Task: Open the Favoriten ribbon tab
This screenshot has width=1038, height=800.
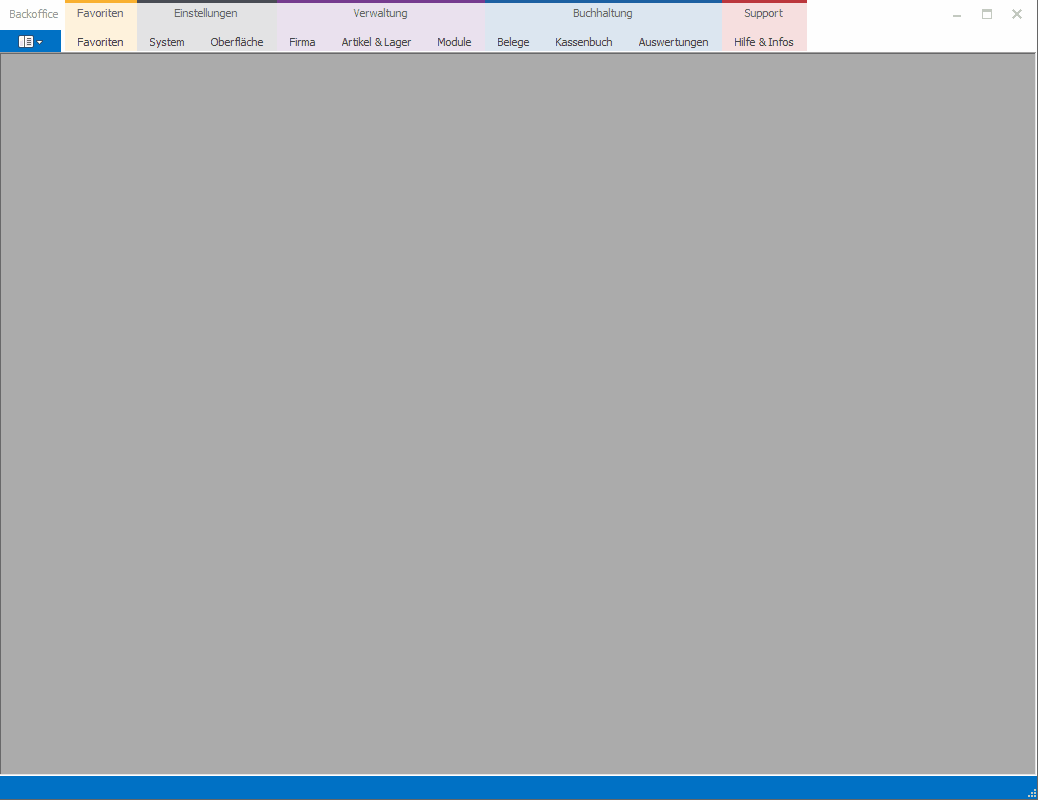Action: point(100,42)
